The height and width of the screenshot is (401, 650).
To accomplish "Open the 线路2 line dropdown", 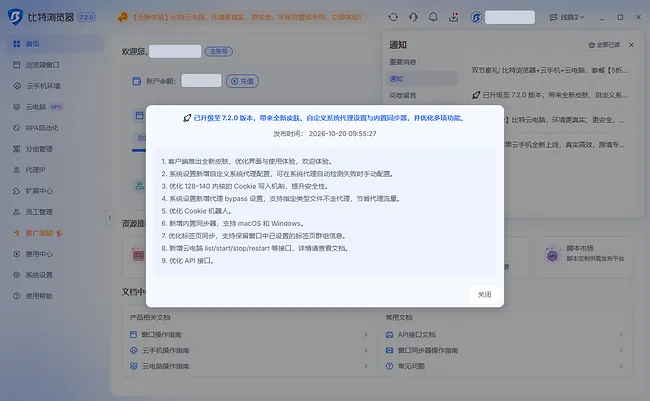I will (567, 17).
